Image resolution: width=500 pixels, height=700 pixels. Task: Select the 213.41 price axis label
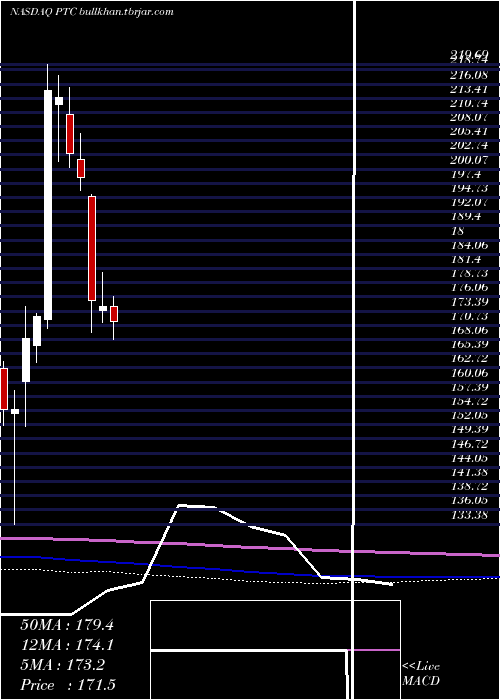[469, 90]
